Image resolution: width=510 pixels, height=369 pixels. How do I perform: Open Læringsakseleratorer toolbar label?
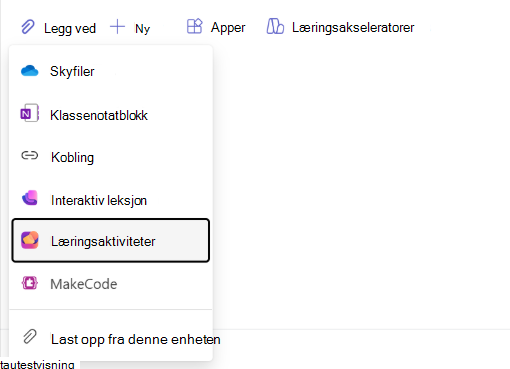click(x=353, y=28)
